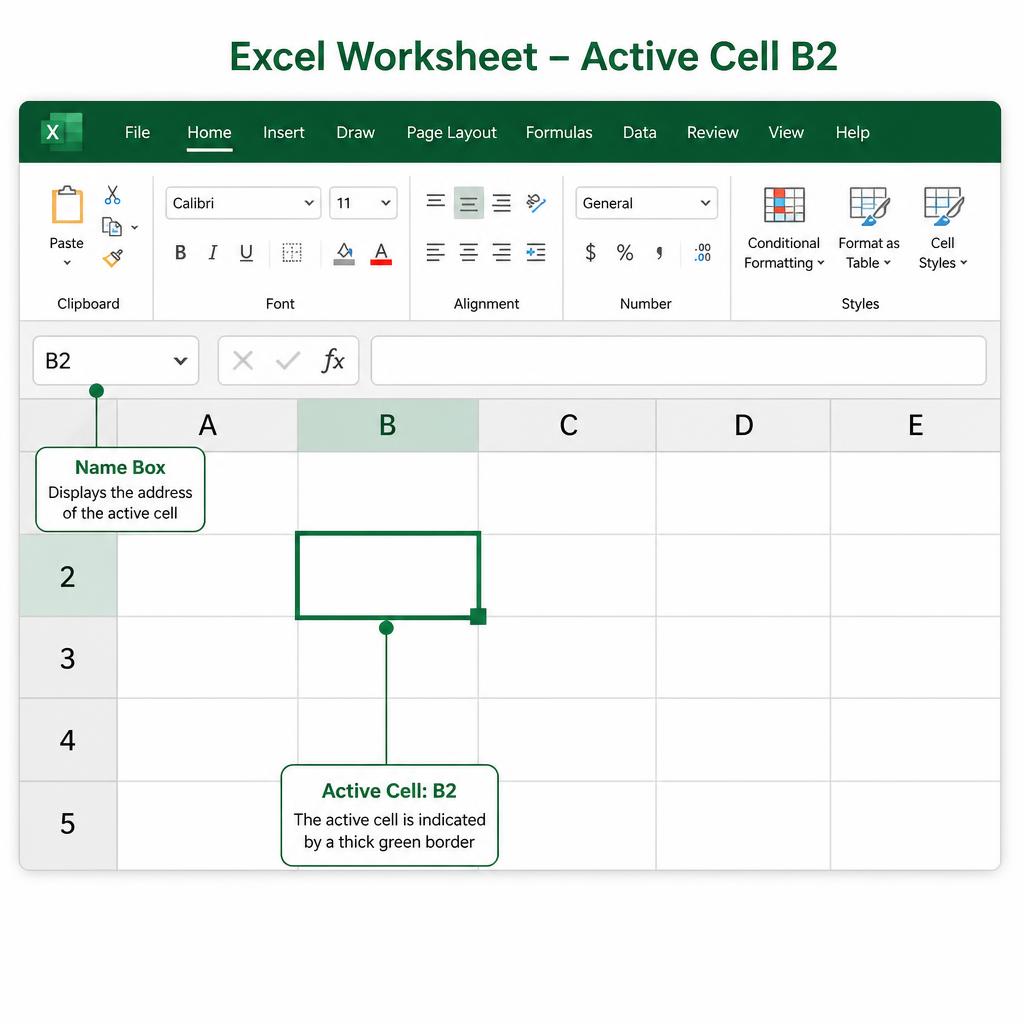Image resolution: width=1024 pixels, height=1024 pixels.
Task: Select the Format Painter brush
Action: click(113, 259)
